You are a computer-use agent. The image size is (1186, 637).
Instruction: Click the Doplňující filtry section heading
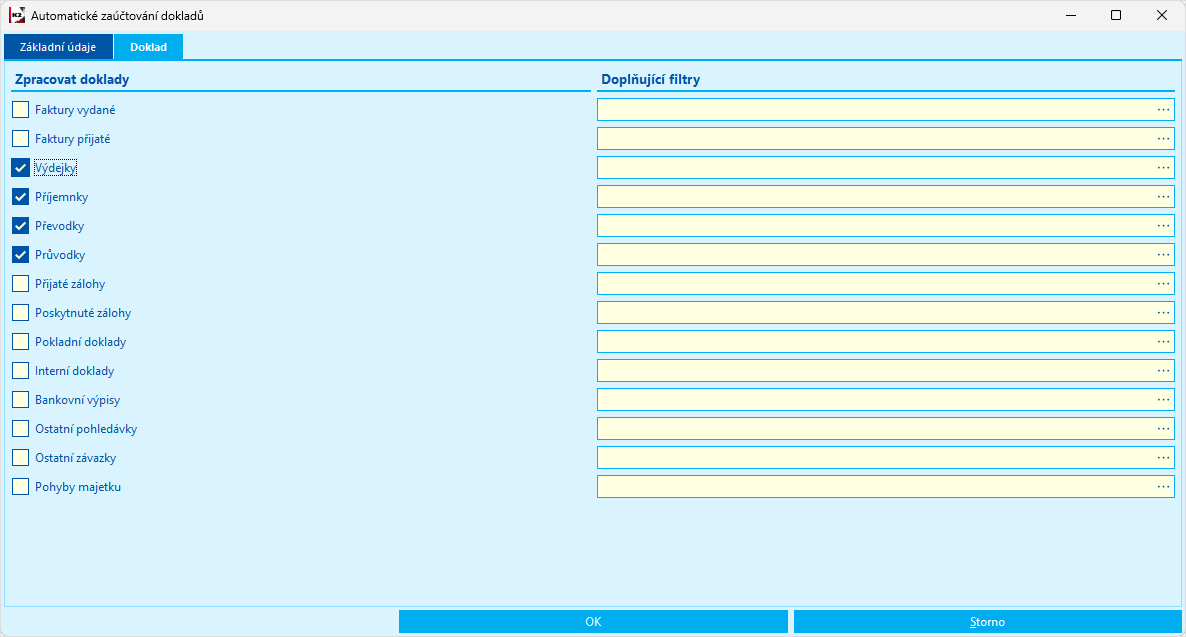point(650,79)
